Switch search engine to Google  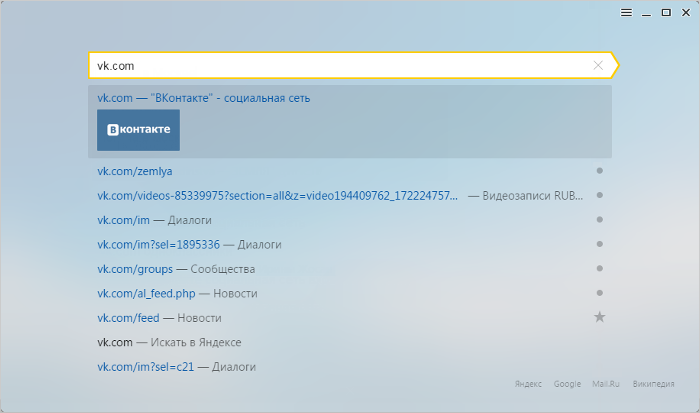coord(567,384)
